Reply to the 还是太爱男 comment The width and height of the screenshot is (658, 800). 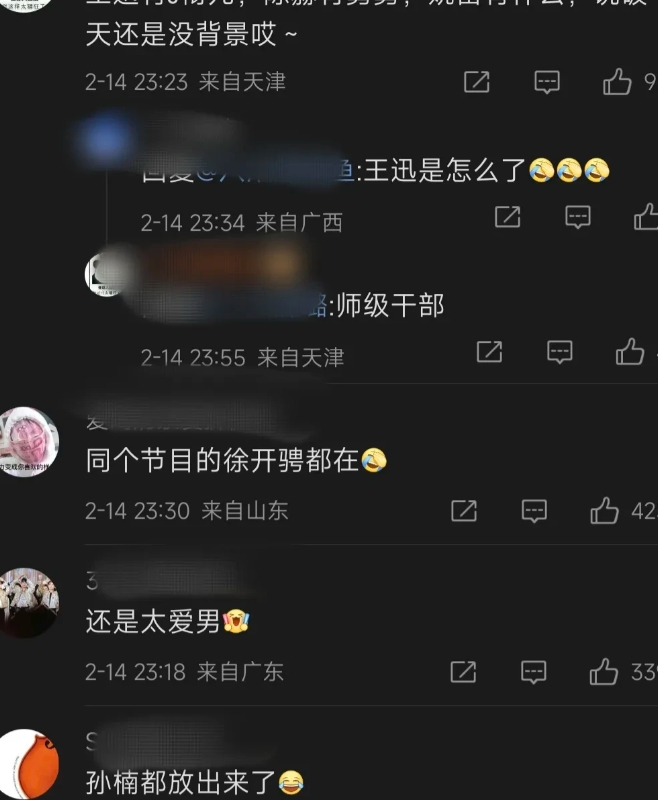(534, 672)
